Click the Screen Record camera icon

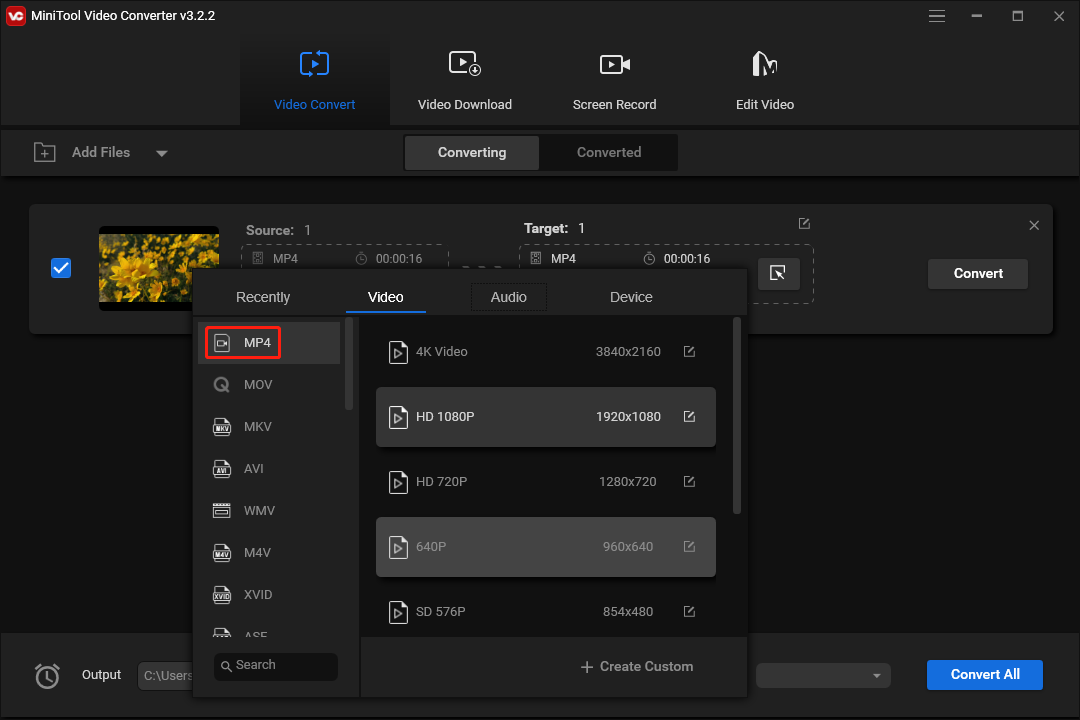(x=614, y=65)
